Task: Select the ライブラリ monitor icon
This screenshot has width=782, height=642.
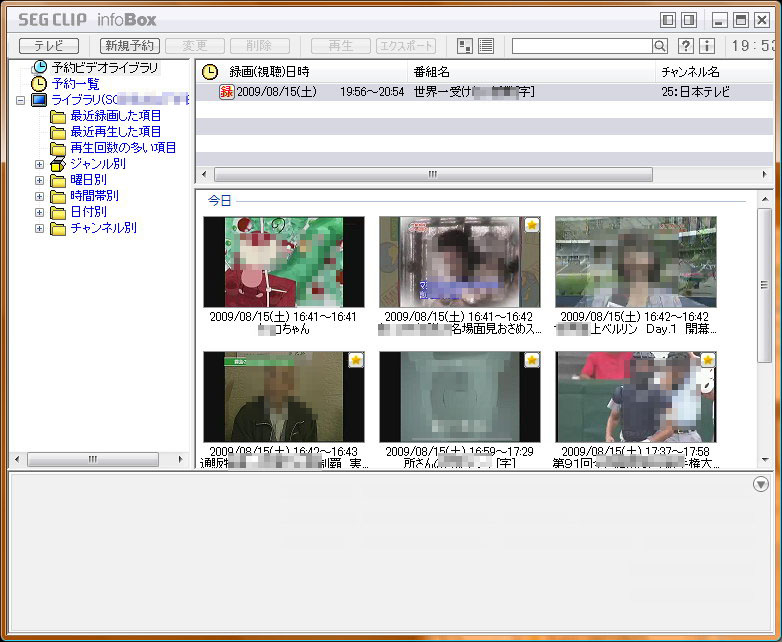Action: tap(39, 100)
